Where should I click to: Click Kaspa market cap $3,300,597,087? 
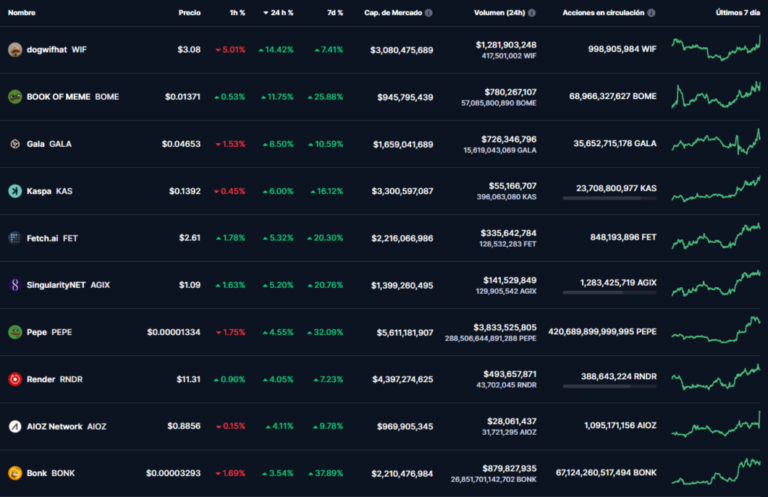[402, 191]
